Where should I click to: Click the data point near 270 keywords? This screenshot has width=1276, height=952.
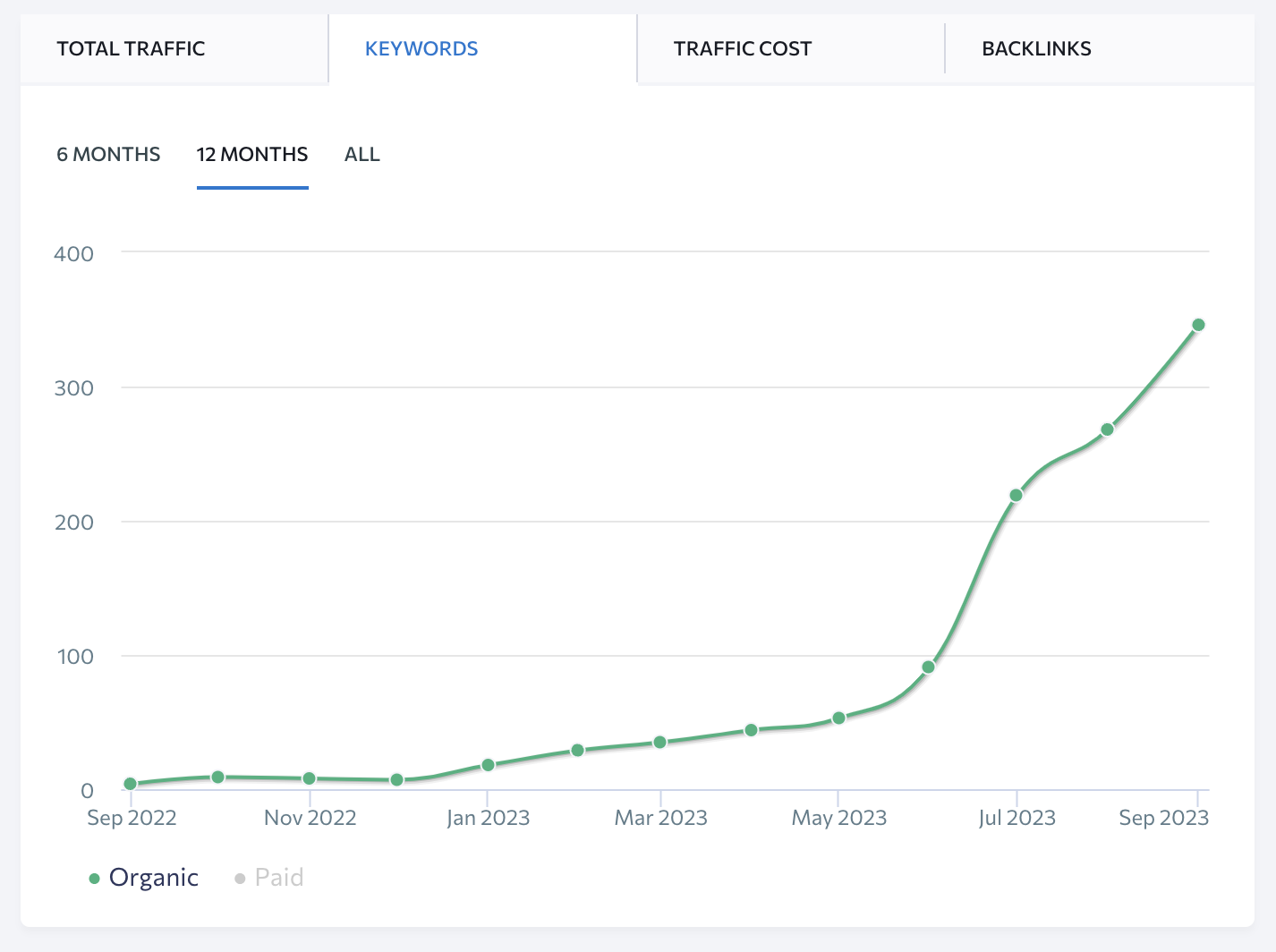click(x=1107, y=429)
